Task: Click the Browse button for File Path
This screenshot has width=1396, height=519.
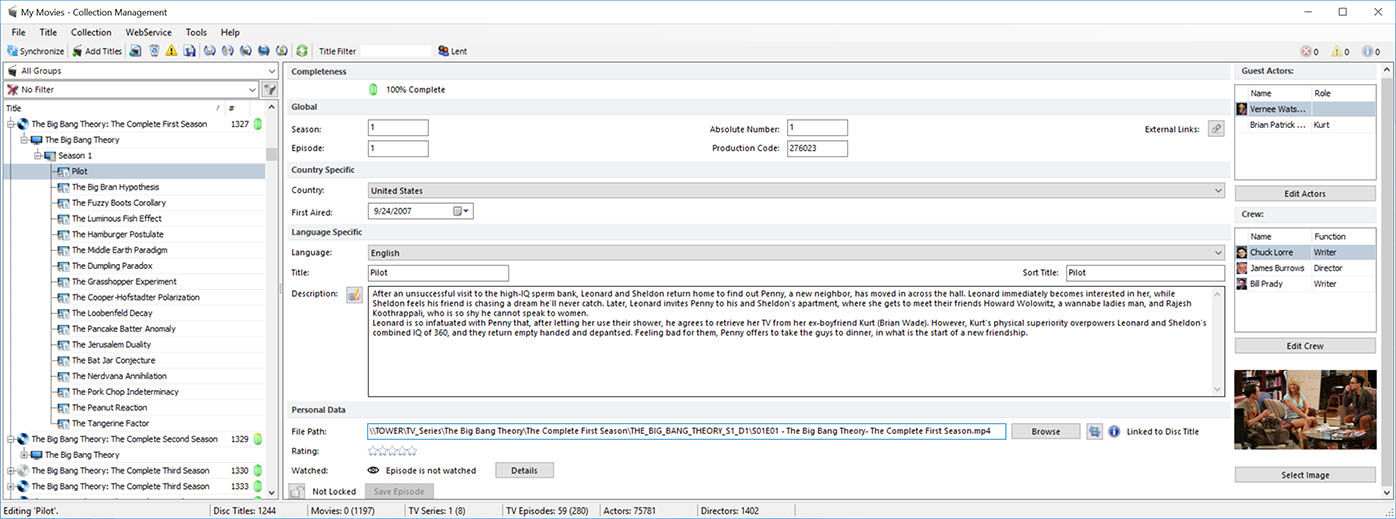Action: 1045,431
